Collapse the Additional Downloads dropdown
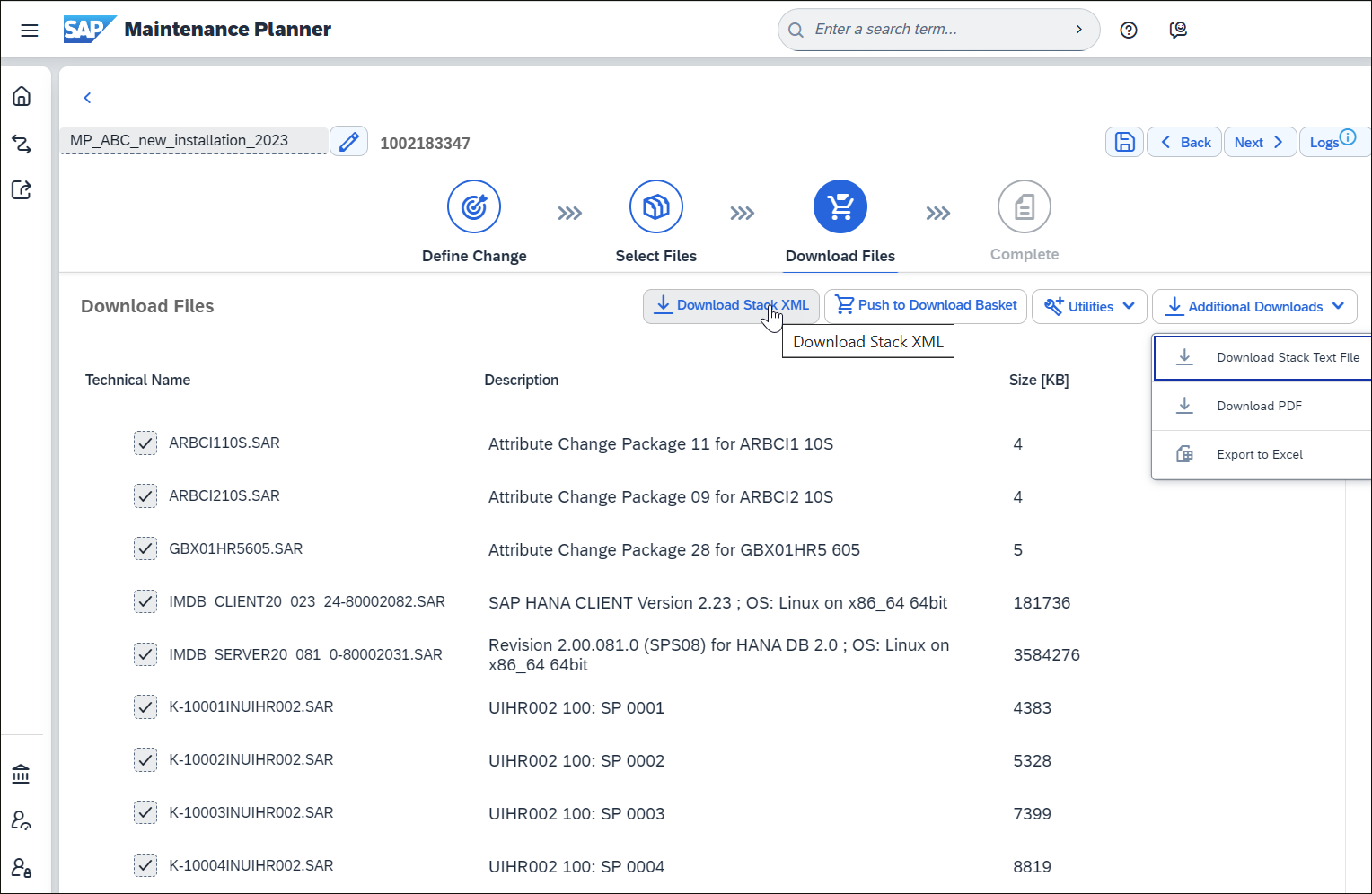The image size is (1372, 894). 1254,306
